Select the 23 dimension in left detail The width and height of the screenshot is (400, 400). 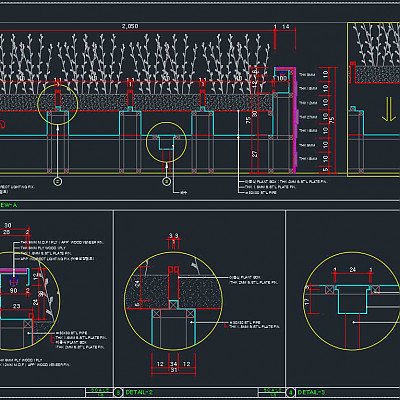(x=16, y=306)
